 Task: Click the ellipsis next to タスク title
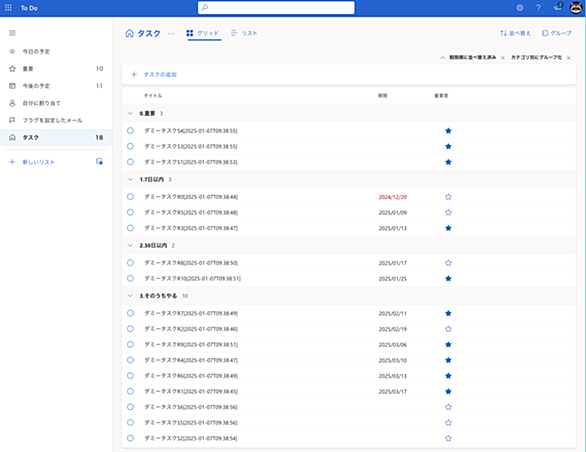click(171, 33)
